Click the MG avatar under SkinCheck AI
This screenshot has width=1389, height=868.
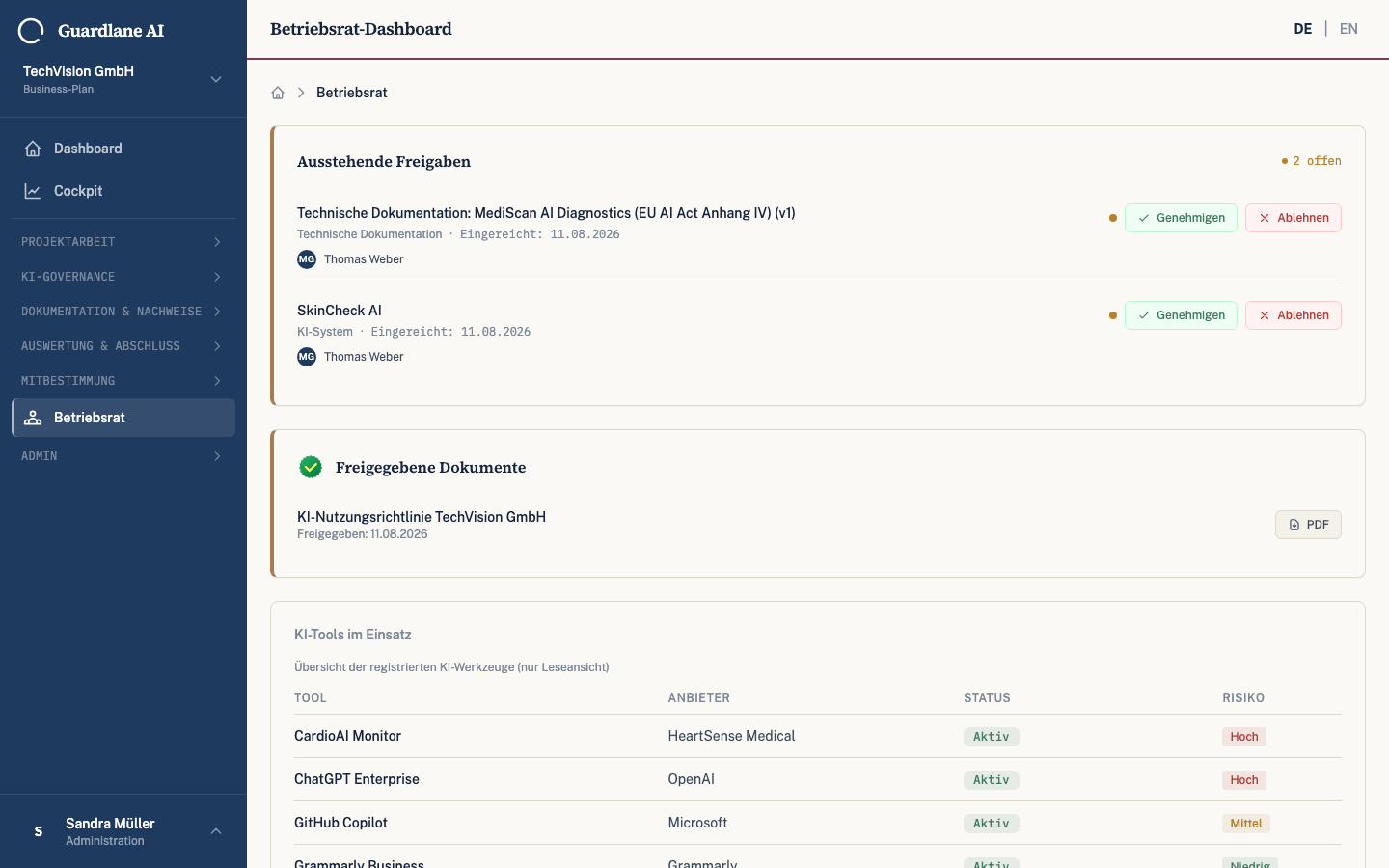pyautogui.click(x=307, y=357)
